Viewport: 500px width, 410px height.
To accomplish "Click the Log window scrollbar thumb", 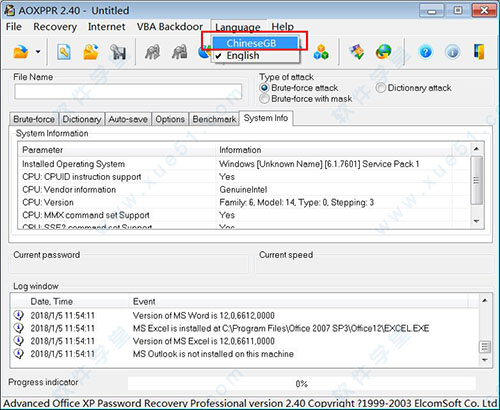I will 485,347.
